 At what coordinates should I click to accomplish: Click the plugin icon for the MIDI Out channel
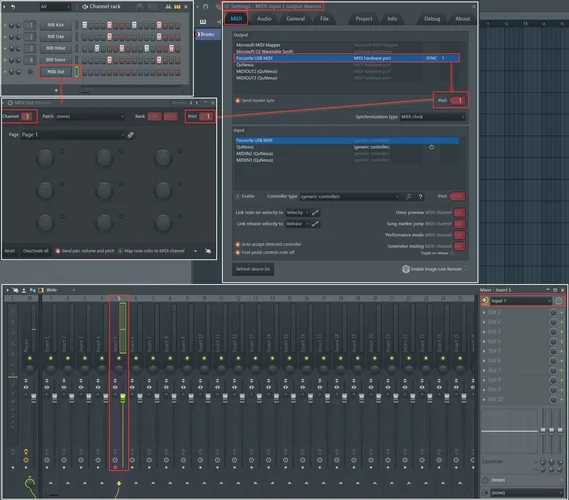[x=30, y=72]
